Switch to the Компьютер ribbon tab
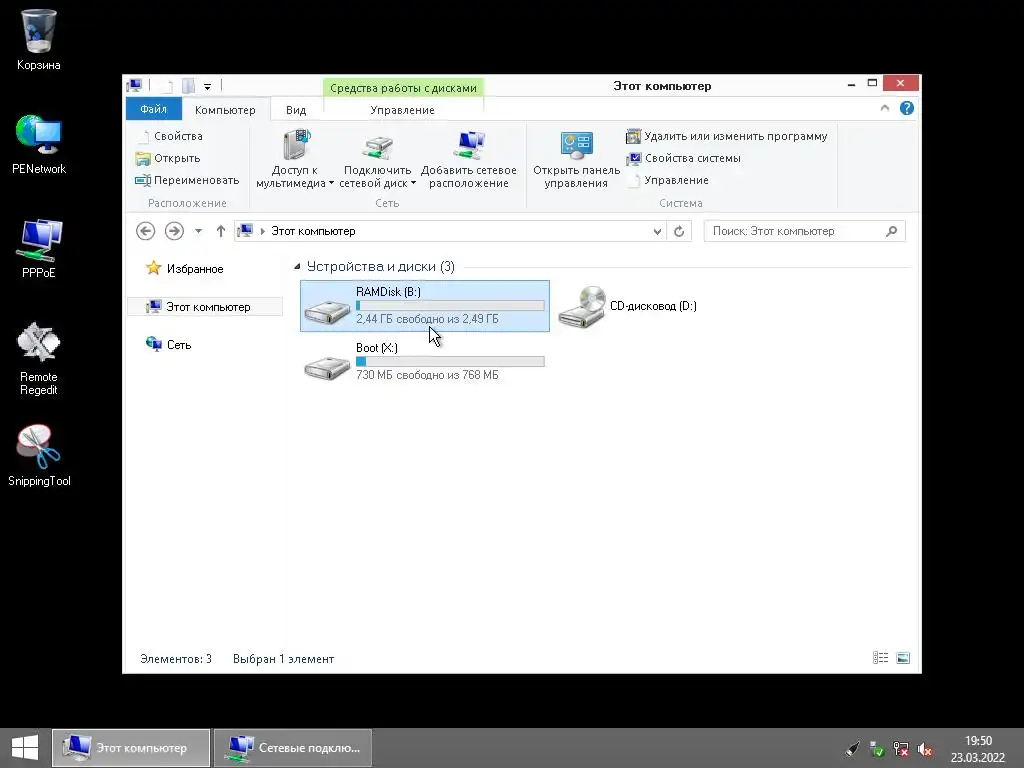1024x768 pixels. [225, 110]
